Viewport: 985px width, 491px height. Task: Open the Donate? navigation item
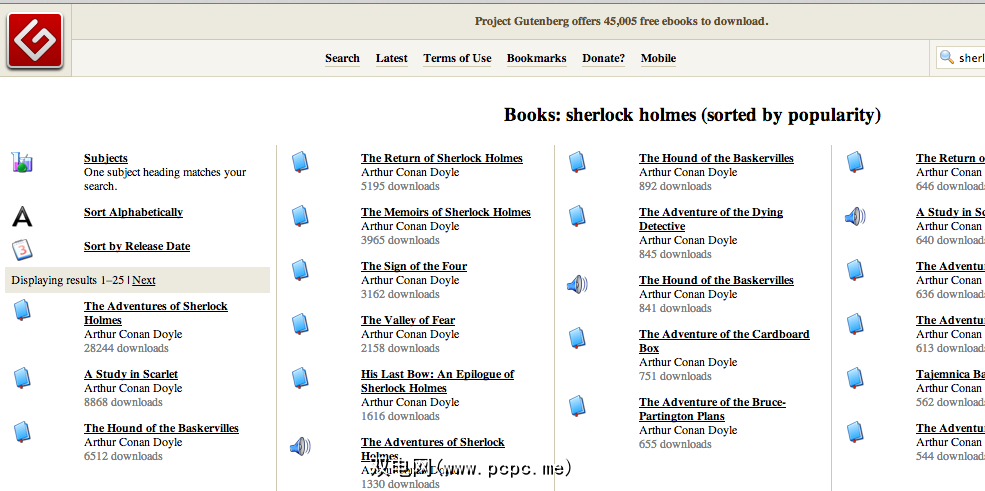pyautogui.click(x=604, y=58)
